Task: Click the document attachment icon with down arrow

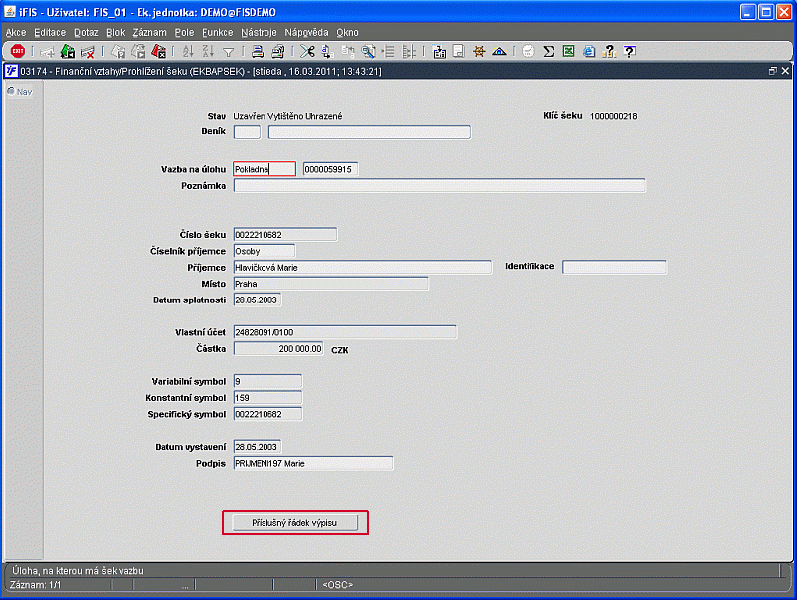Action: pyautogui.click(x=439, y=51)
